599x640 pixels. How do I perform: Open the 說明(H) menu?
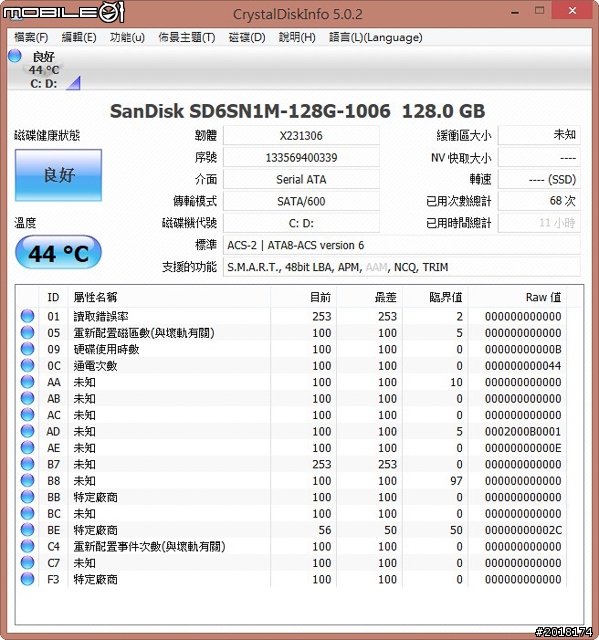tap(297, 38)
